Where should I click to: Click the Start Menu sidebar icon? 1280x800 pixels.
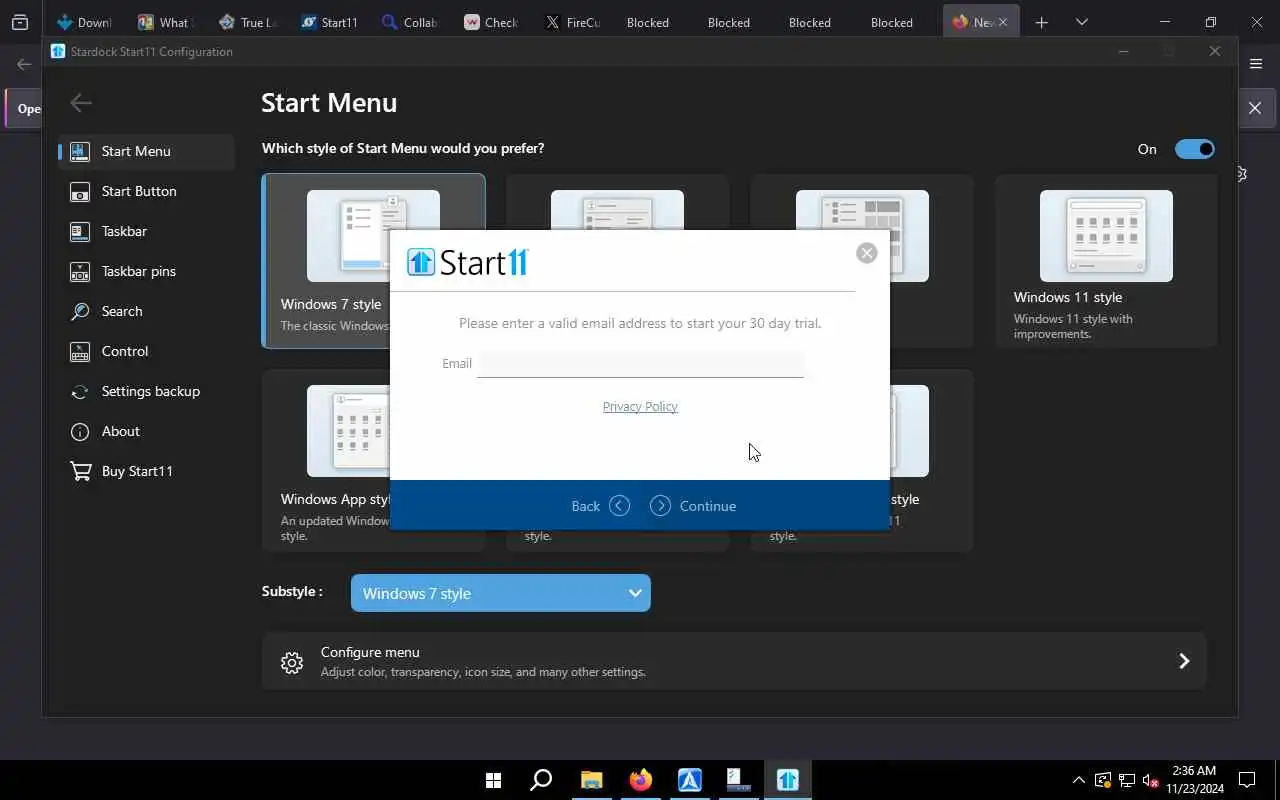tap(80, 151)
